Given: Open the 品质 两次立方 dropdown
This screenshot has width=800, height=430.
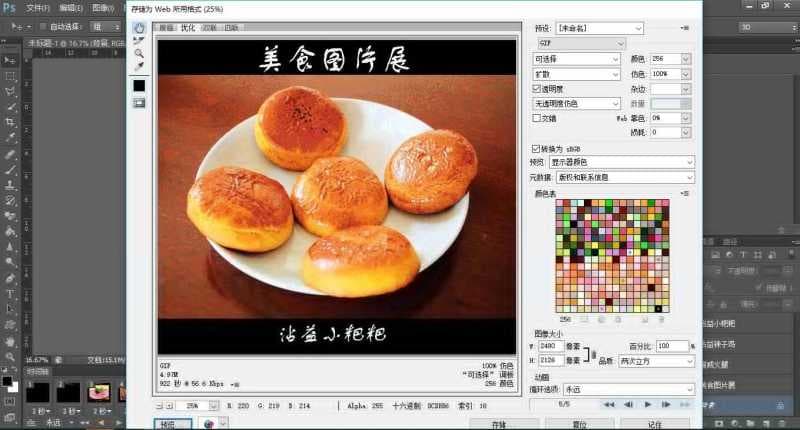Looking at the screenshot, I should [x=656, y=361].
